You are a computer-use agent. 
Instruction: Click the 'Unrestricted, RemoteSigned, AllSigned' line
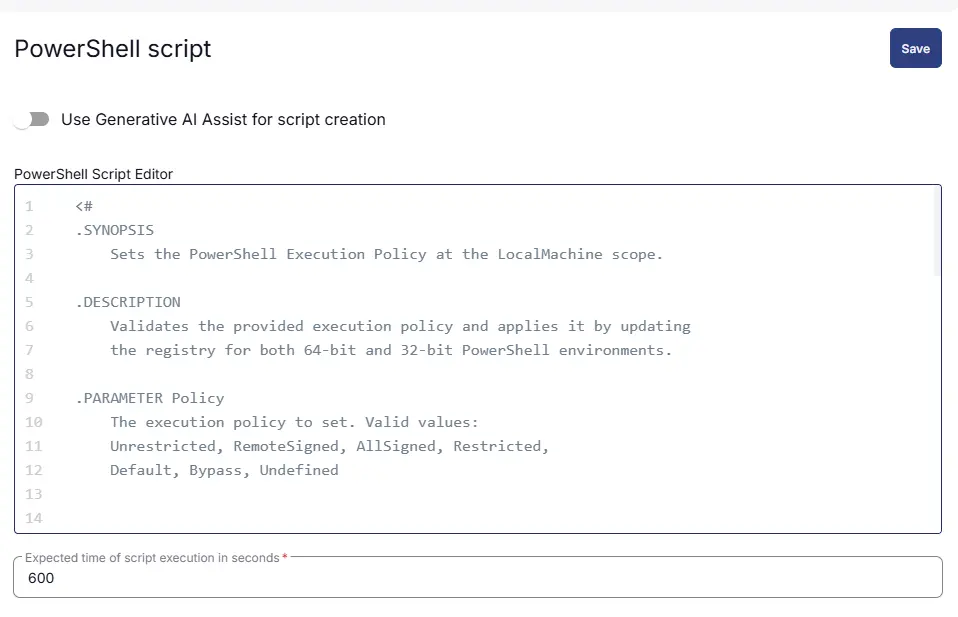click(x=329, y=446)
